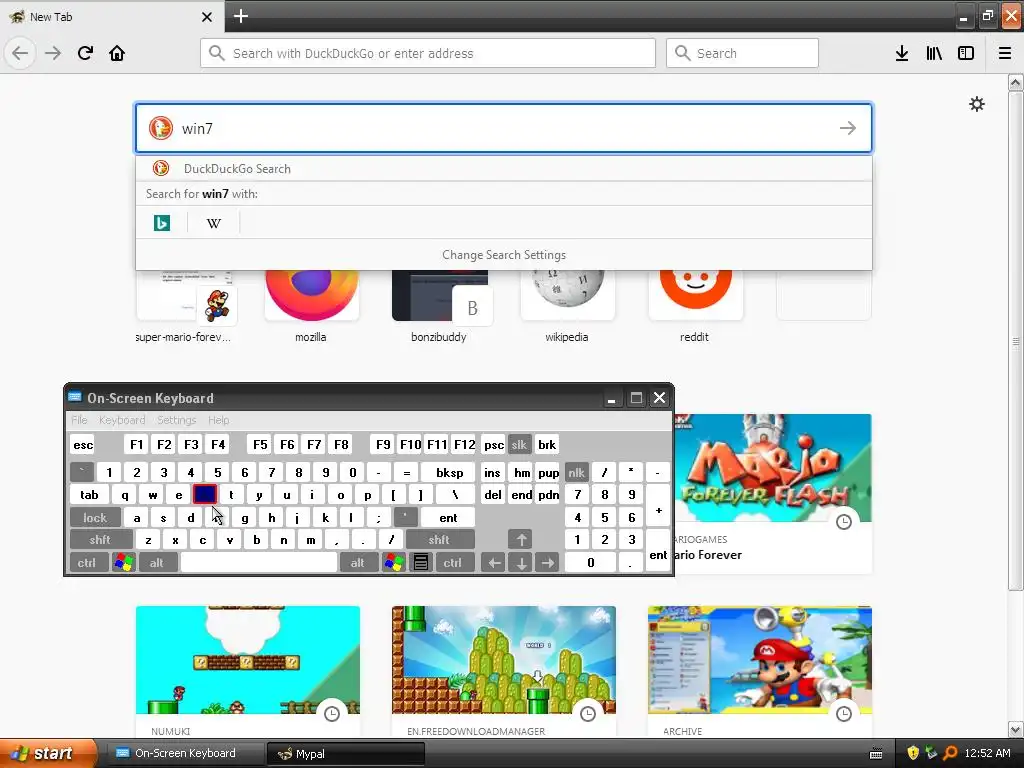The height and width of the screenshot is (768, 1024).
Task: Open the reddit top site tile
Action: (695, 307)
